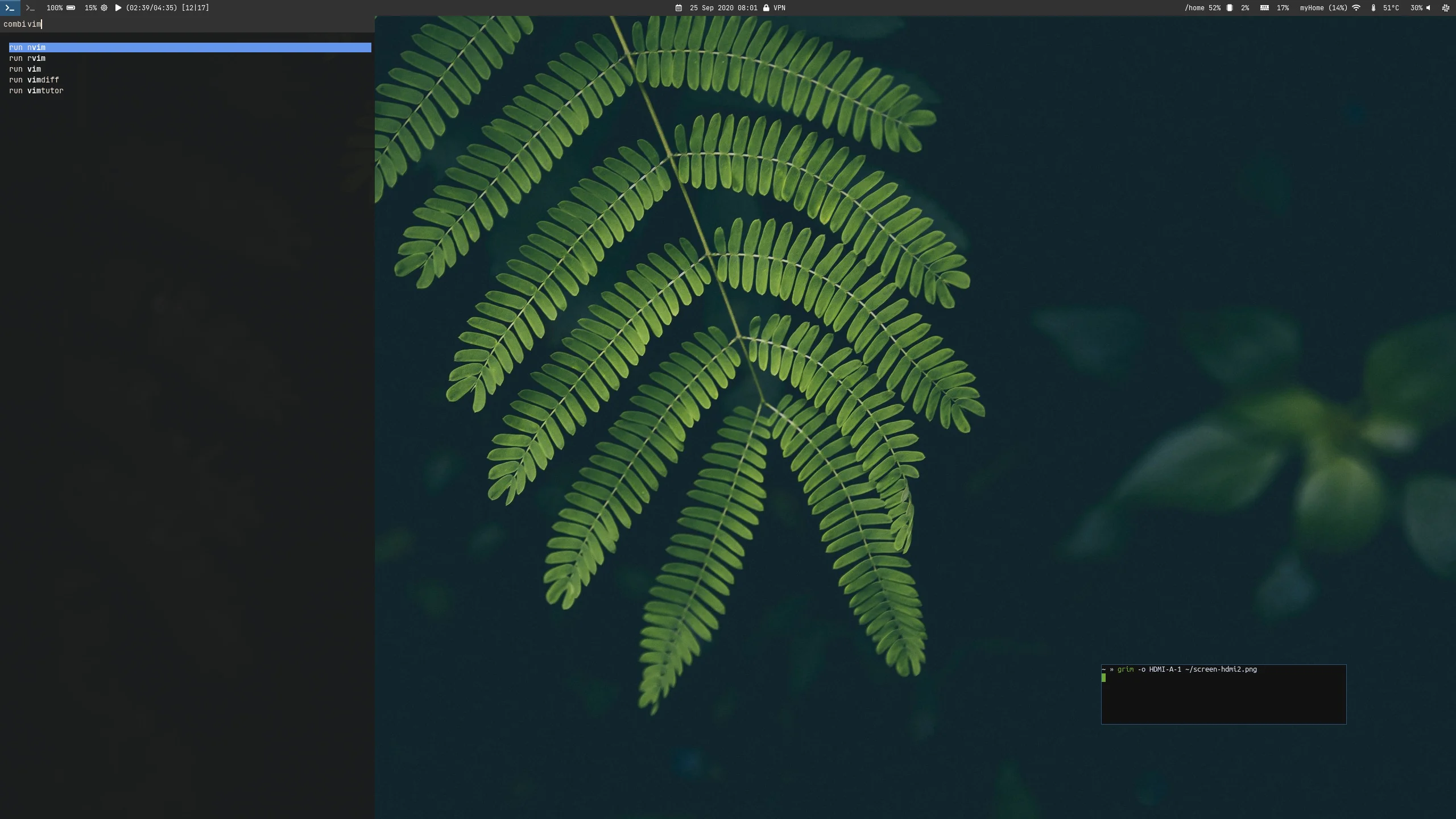Switch to the active terminal workspace icon

pyautogui.click(x=10, y=8)
